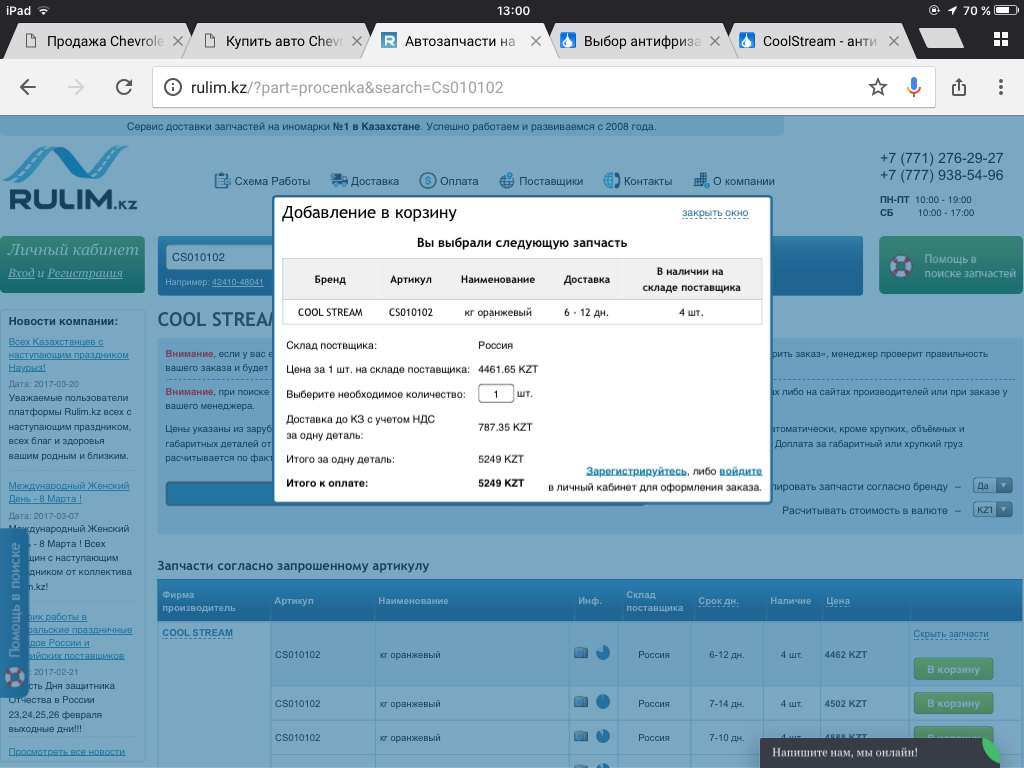1024x768 pixels.
Task: View photo icon for the 6-12 дн. part
Action: [581, 653]
